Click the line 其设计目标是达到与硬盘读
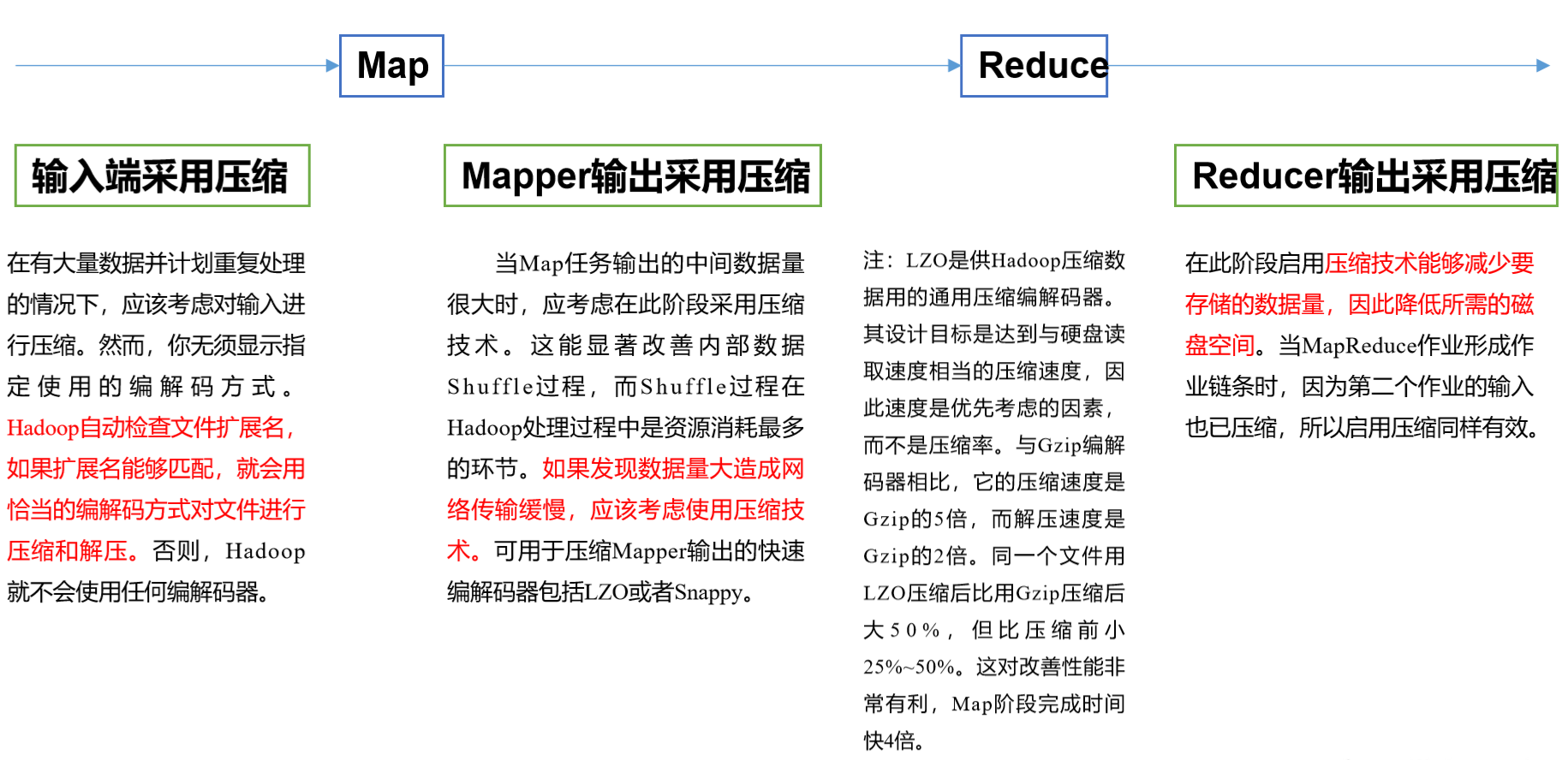This screenshot has width=1568, height=760. click(x=994, y=334)
